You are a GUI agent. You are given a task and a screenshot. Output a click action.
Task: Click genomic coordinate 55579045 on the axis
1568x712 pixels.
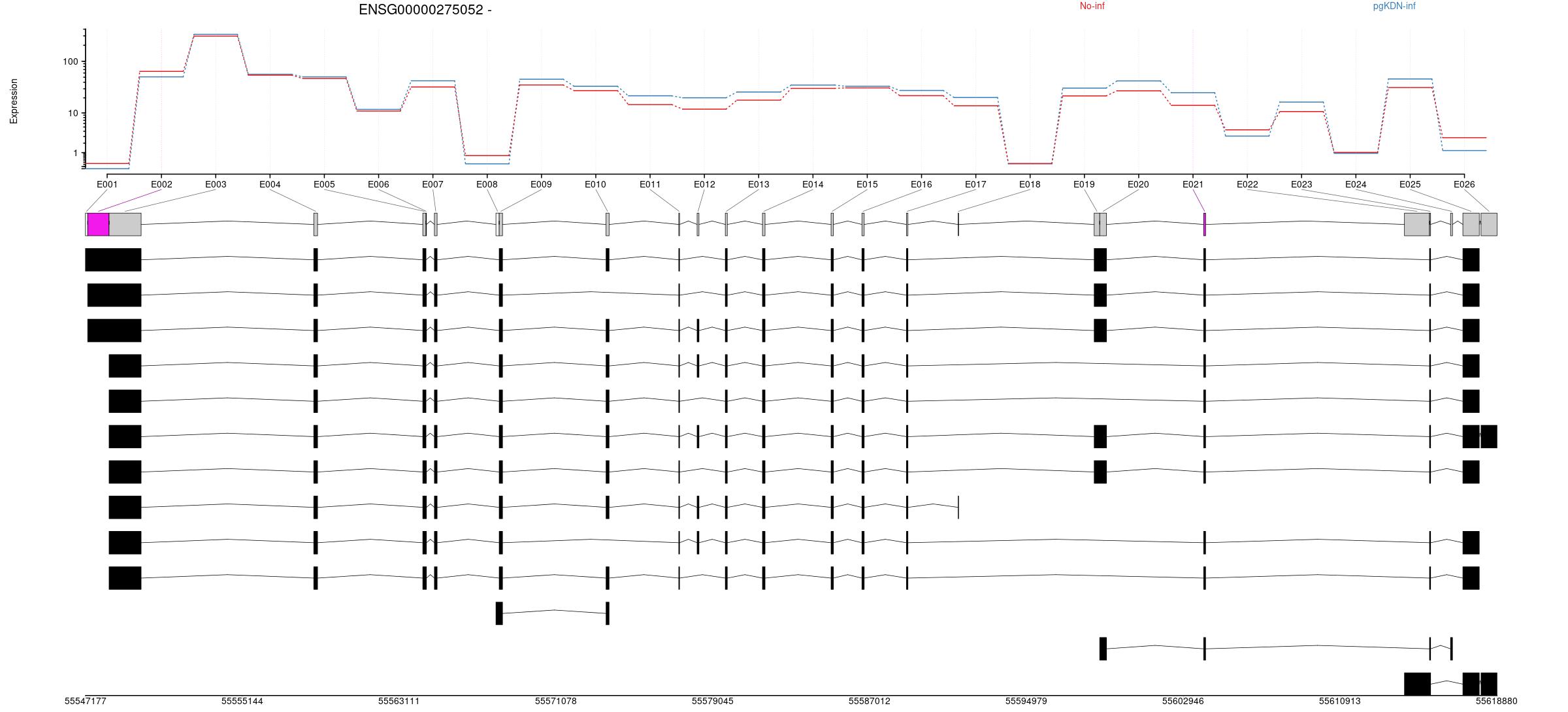pos(712,702)
